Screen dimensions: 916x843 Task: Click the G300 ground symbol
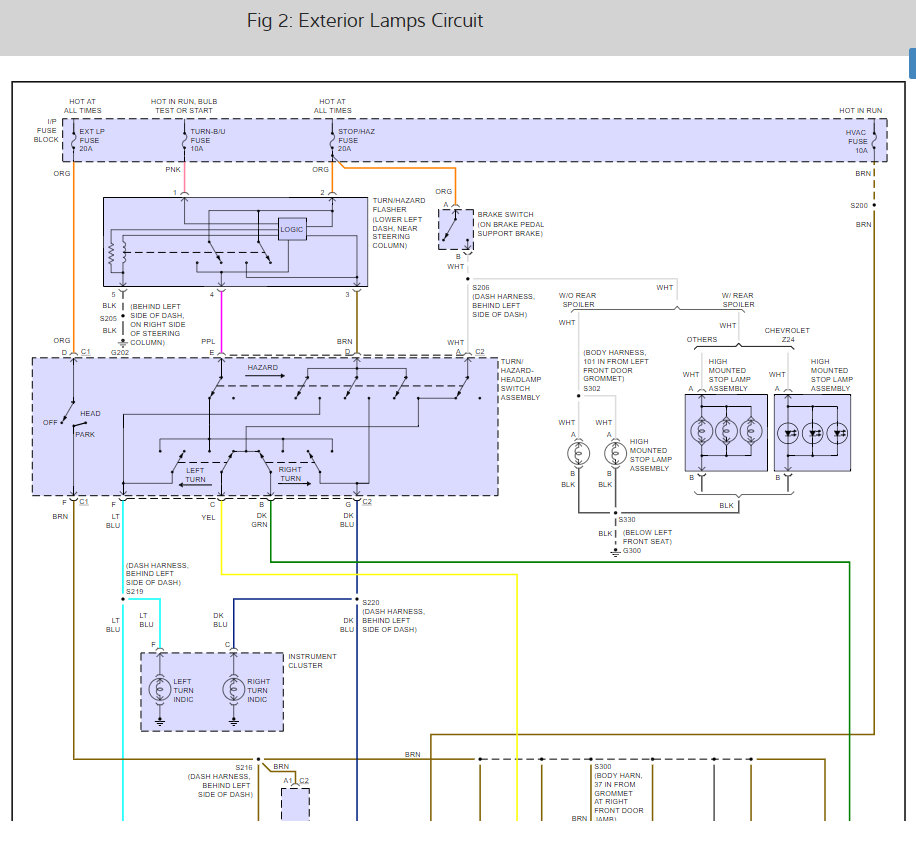point(615,551)
